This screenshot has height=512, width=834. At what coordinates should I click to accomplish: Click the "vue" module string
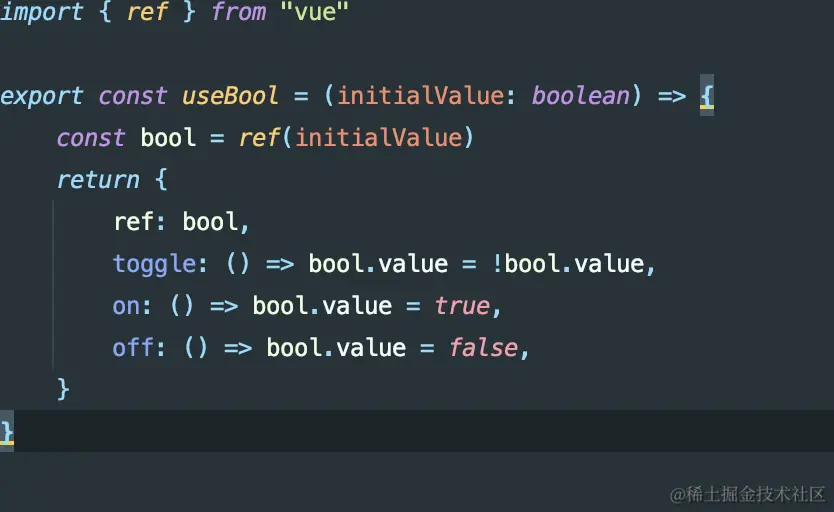click(314, 12)
